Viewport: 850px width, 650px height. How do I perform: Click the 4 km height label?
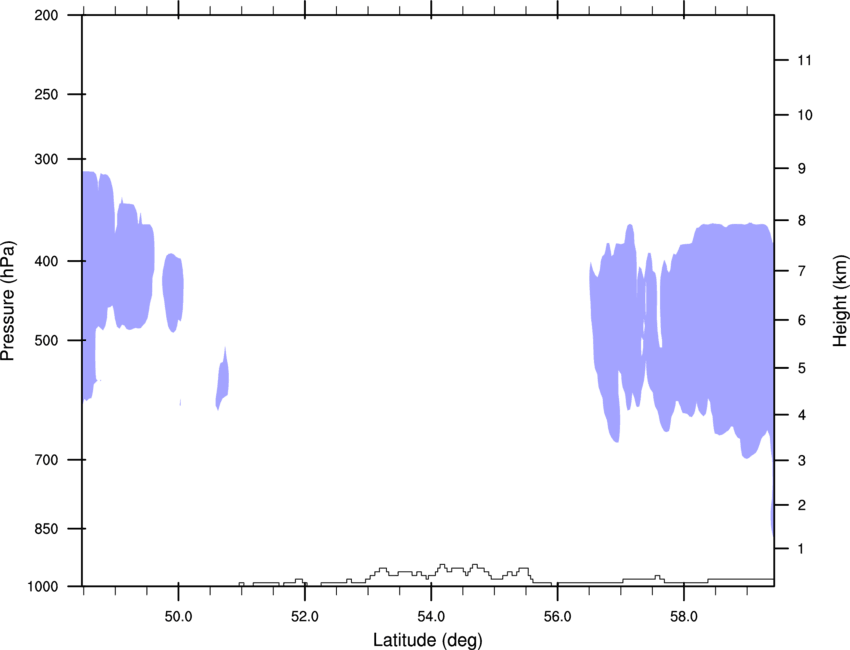(802, 415)
